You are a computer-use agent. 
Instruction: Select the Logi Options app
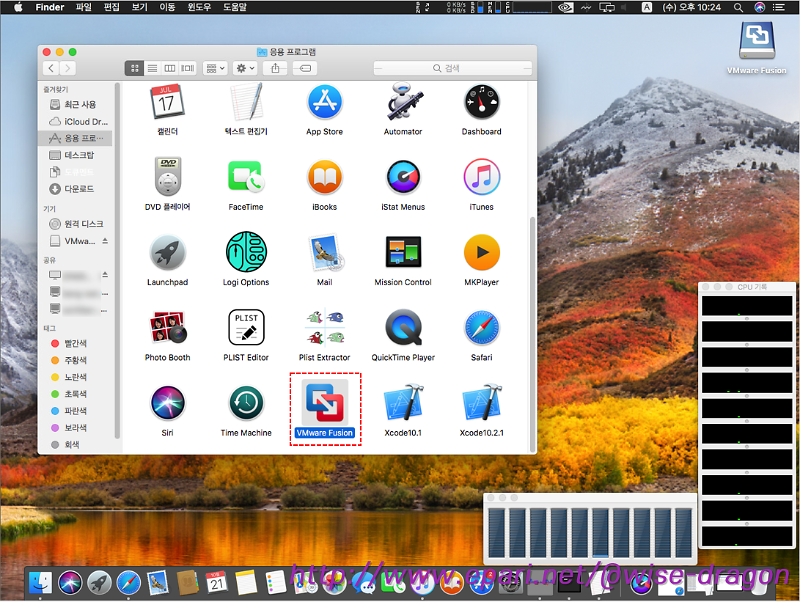click(246, 252)
